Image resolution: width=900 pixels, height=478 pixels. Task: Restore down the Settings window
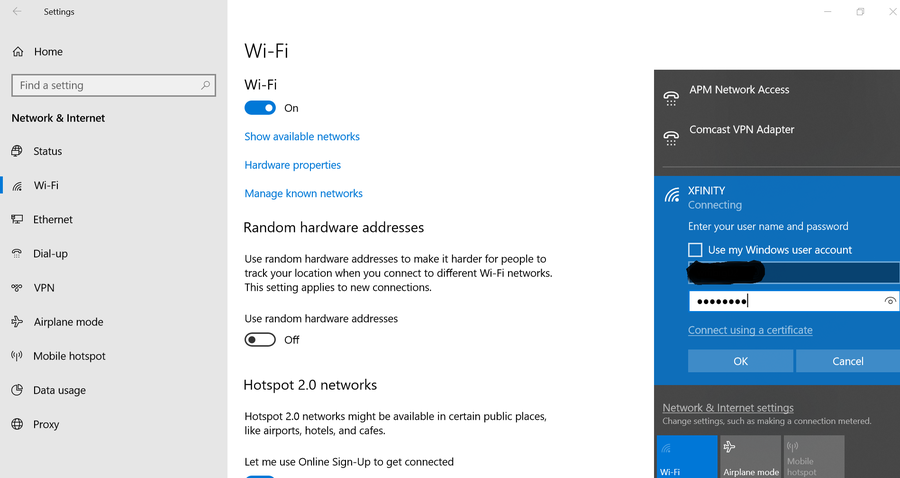[860, 11]
